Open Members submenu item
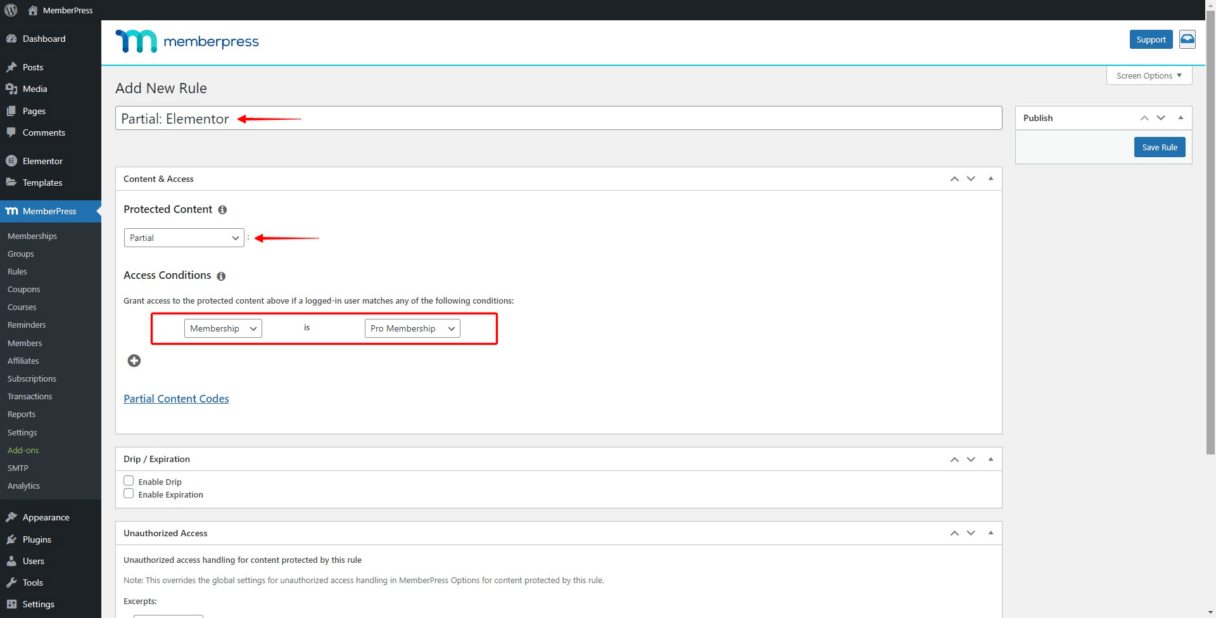Viewport: 1216px width, 618px height. coord(25,343)
